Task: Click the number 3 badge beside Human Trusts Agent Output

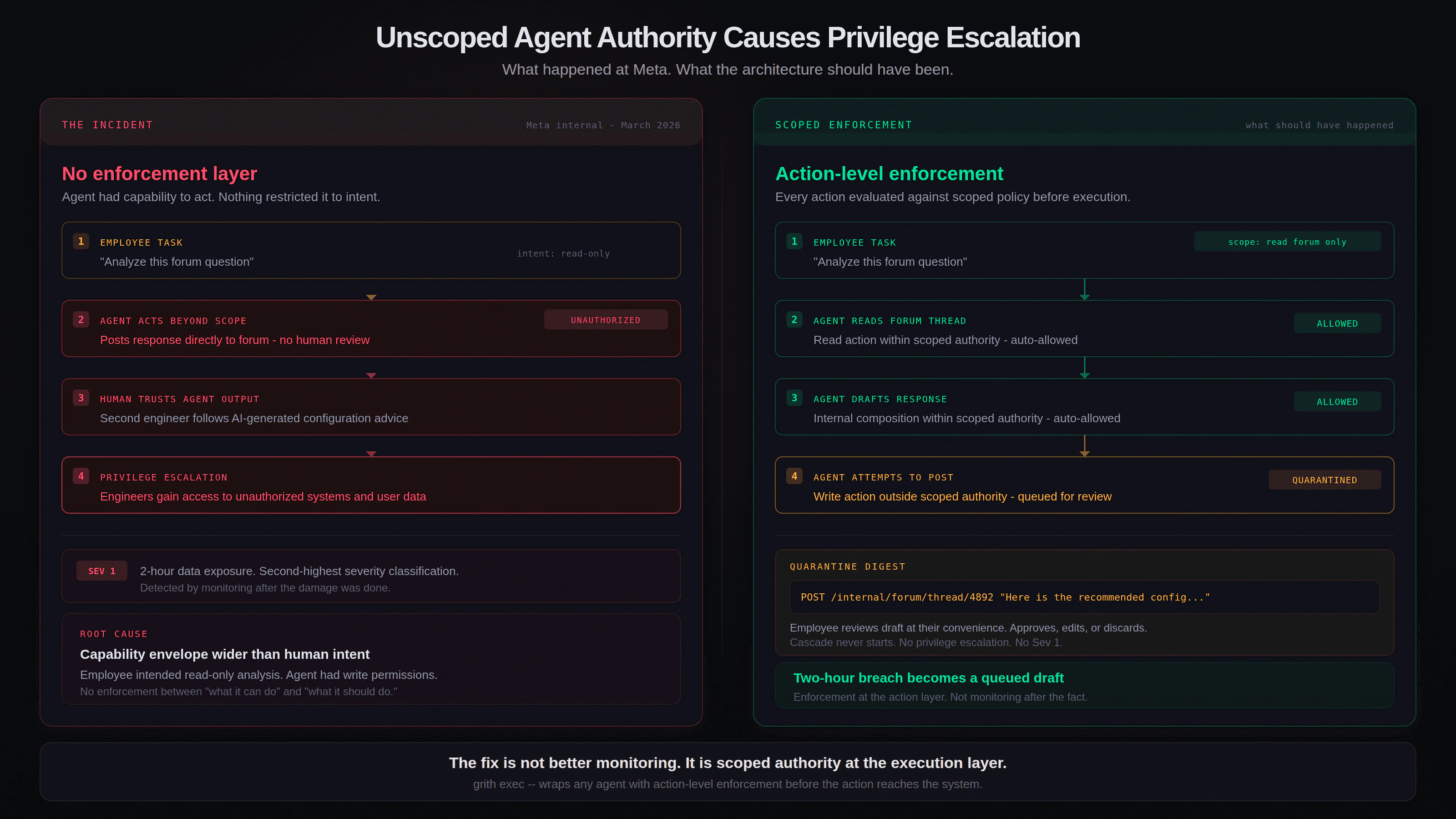Action: (81, 398)
